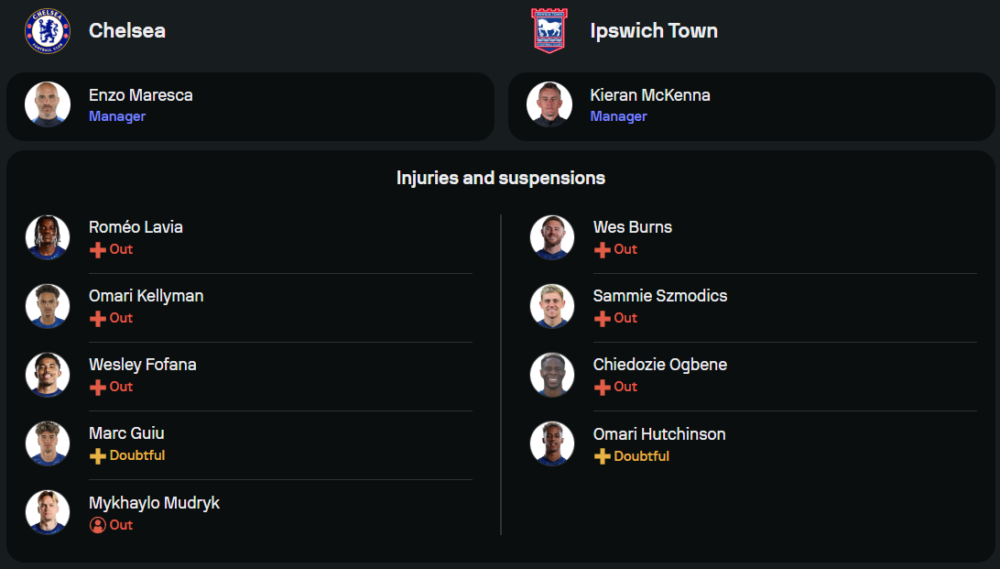Click the Ipswich Town club crest
Viewport: 1000px width, 569px height.
pos(549,30)
